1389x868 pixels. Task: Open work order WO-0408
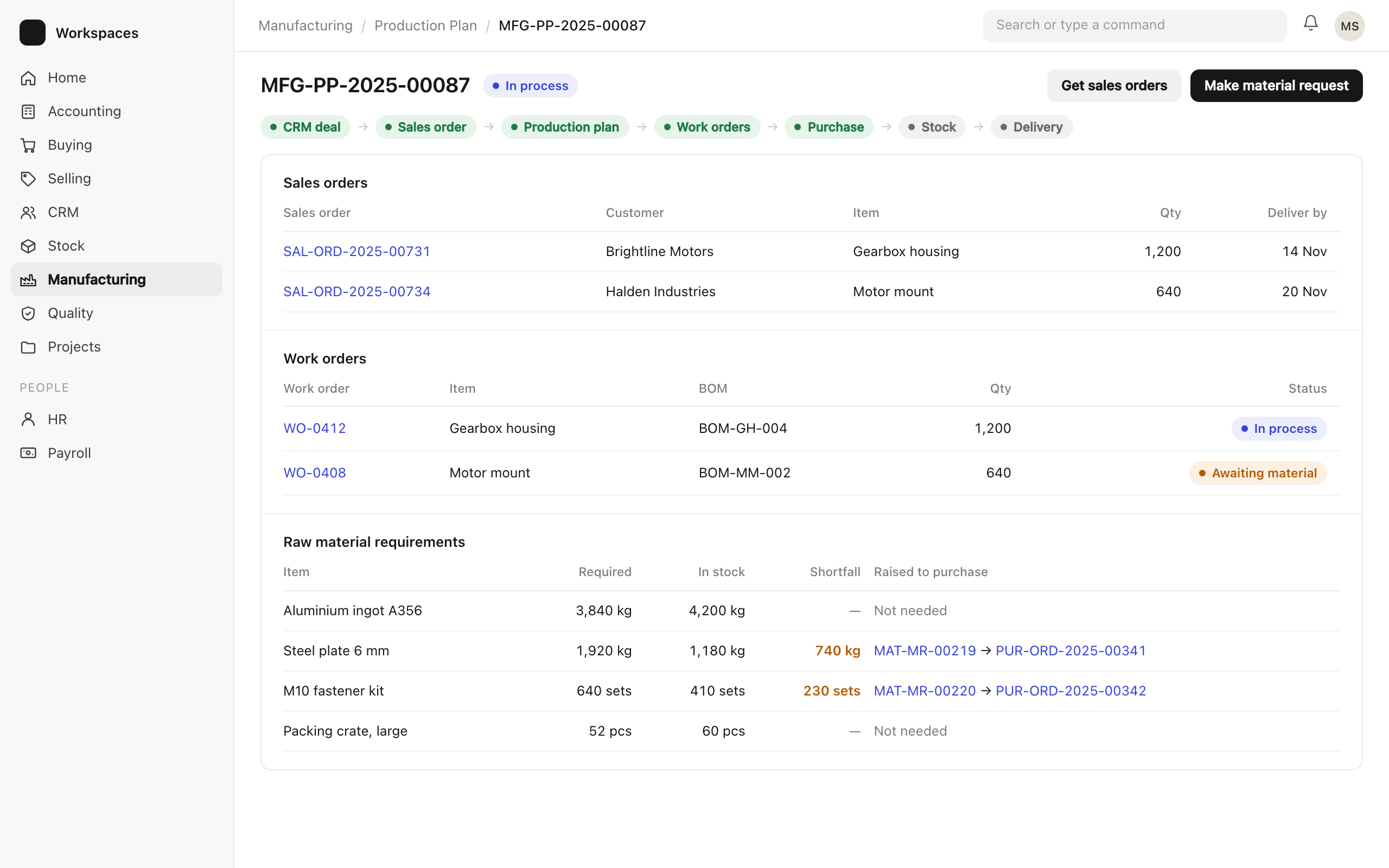click(x=315, y=473)
